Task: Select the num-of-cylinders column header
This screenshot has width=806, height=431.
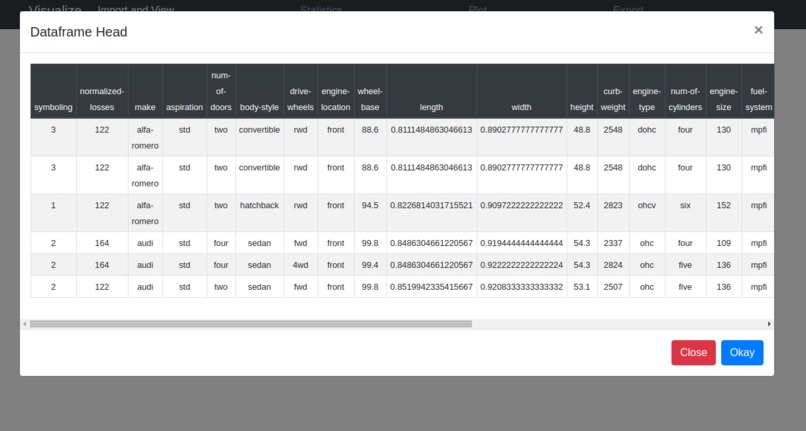Action: (x=686, y=92)
